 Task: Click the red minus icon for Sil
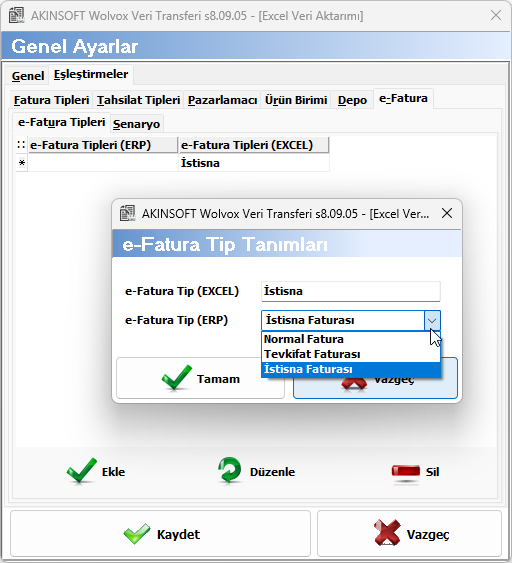(x=406, y=471)
